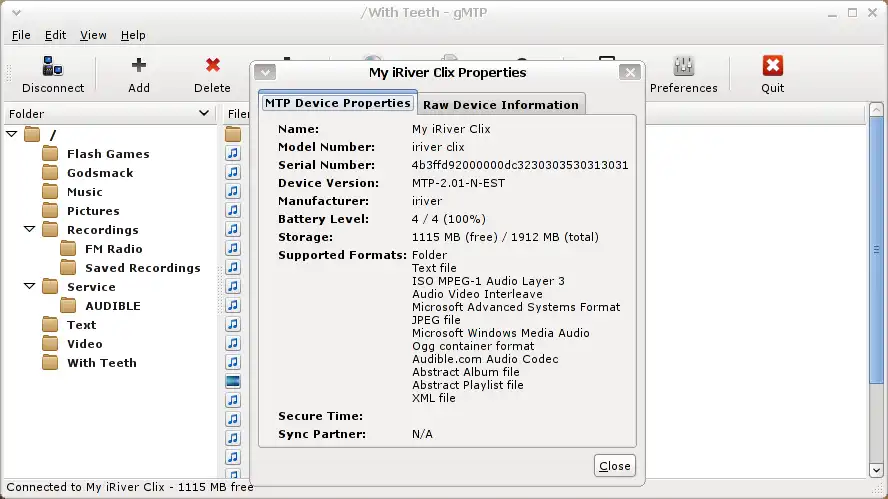Click 'Ogg container format' entry

(x=473, y=346)
